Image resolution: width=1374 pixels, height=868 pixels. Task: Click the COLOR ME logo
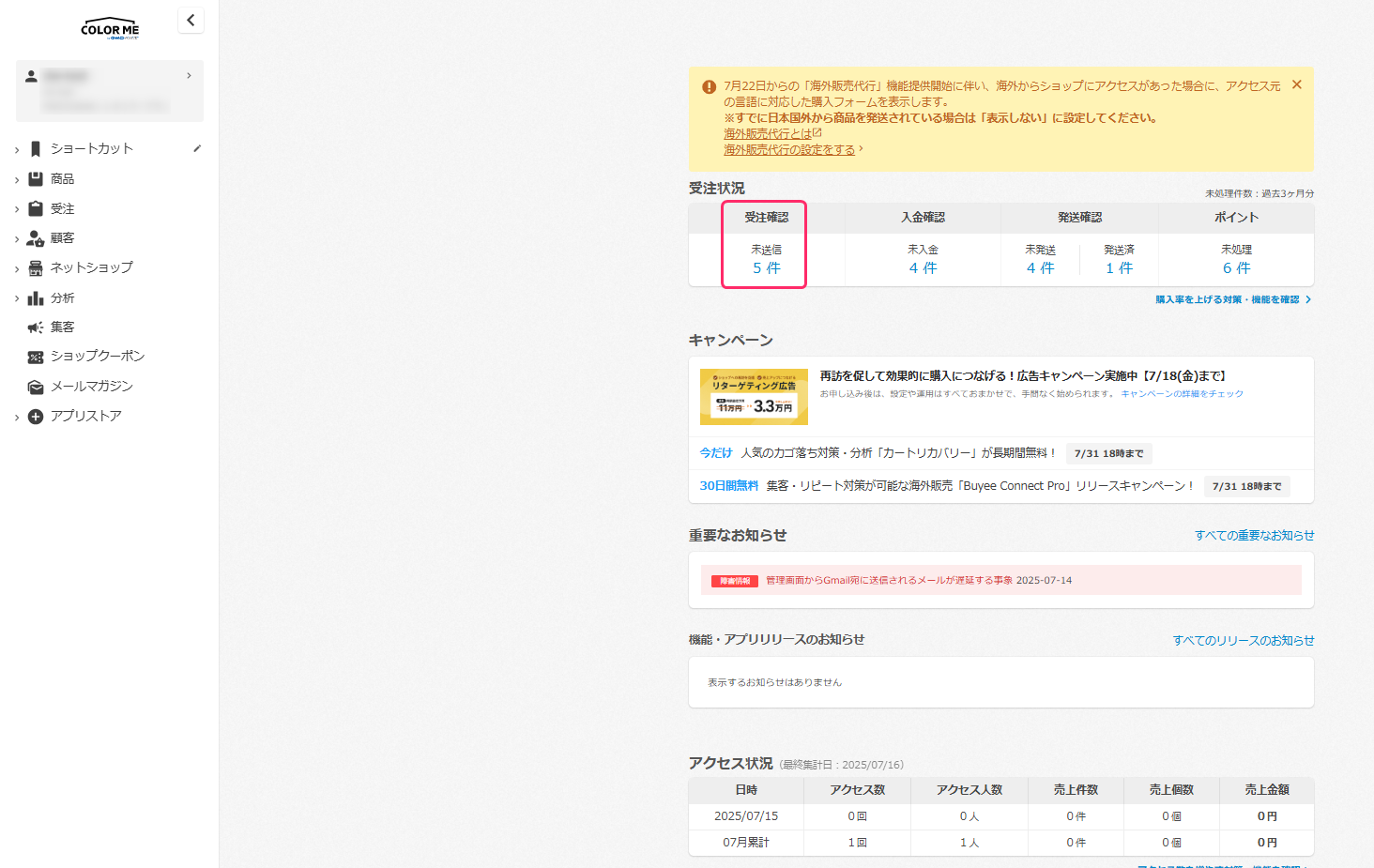click(x=110, y=27)
